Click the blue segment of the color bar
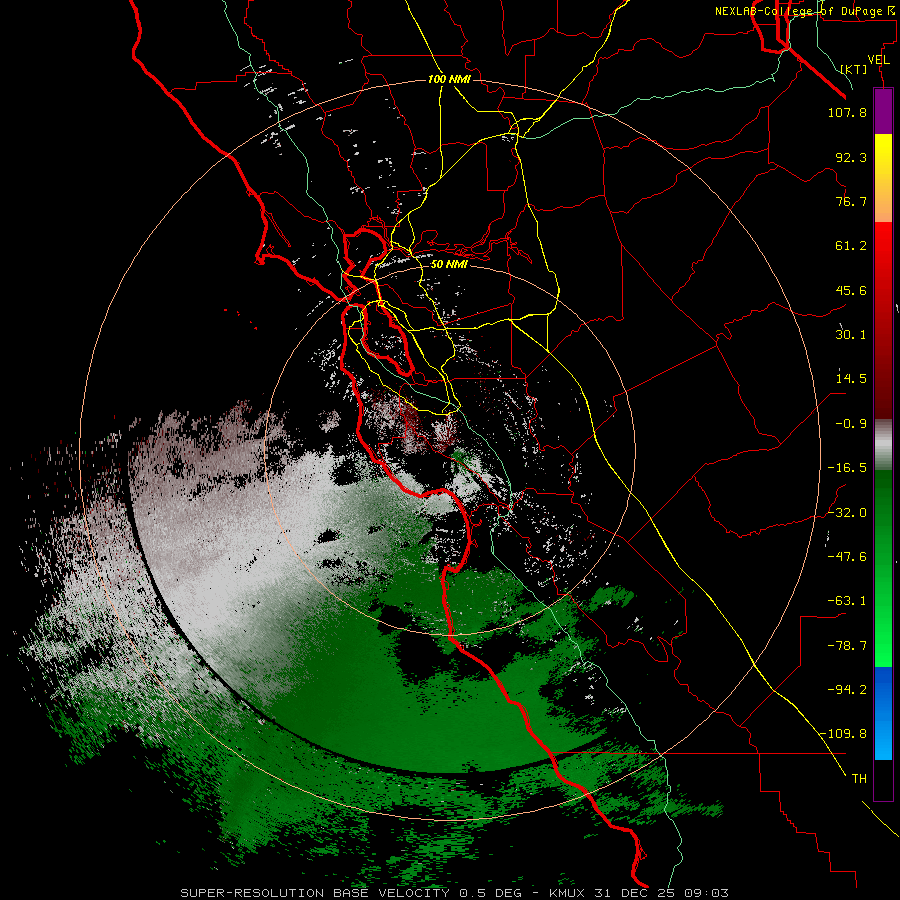The image size is (900, 900). (x=883, y=713)
